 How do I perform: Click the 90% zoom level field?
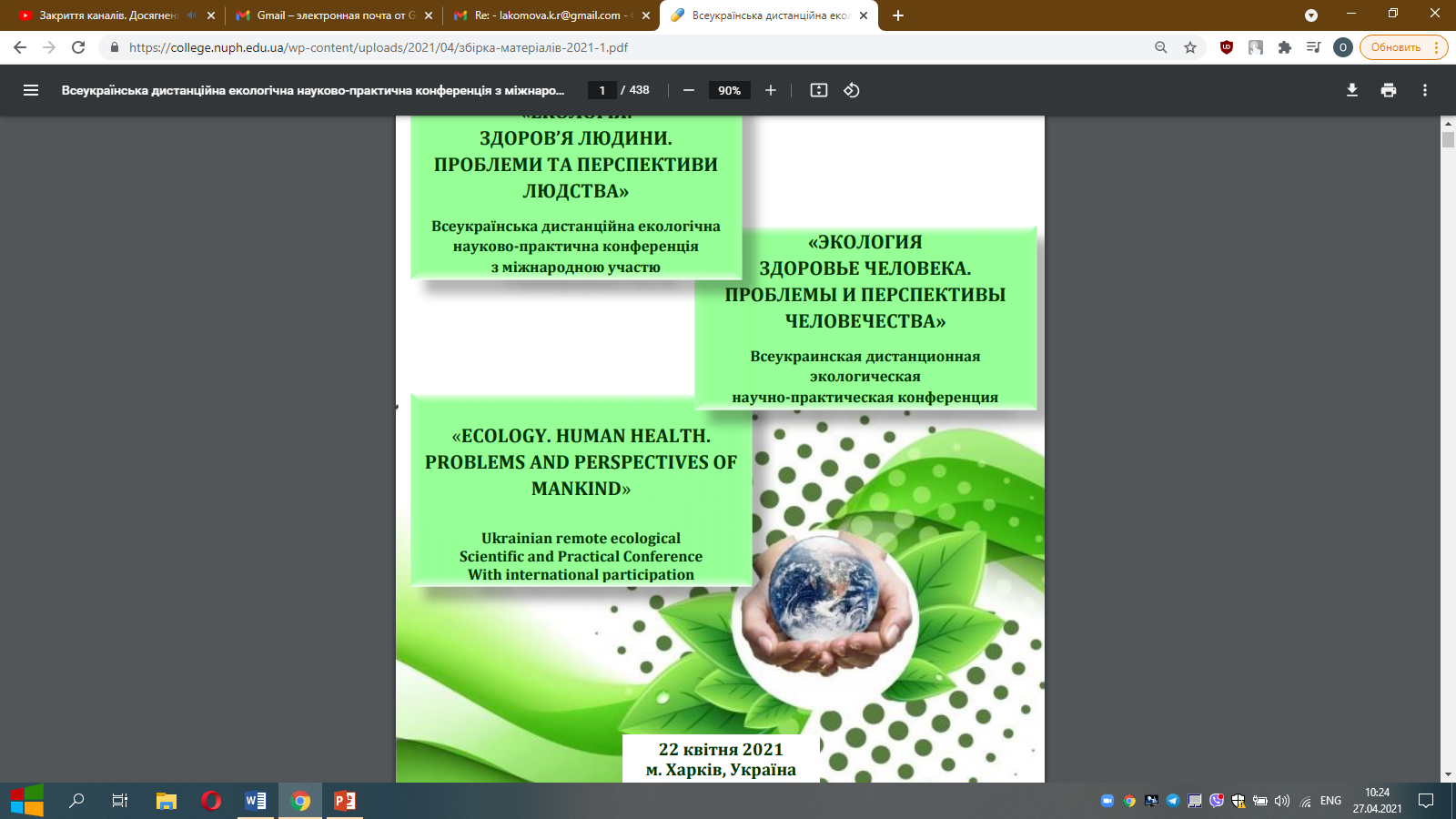tap(729, 90)
